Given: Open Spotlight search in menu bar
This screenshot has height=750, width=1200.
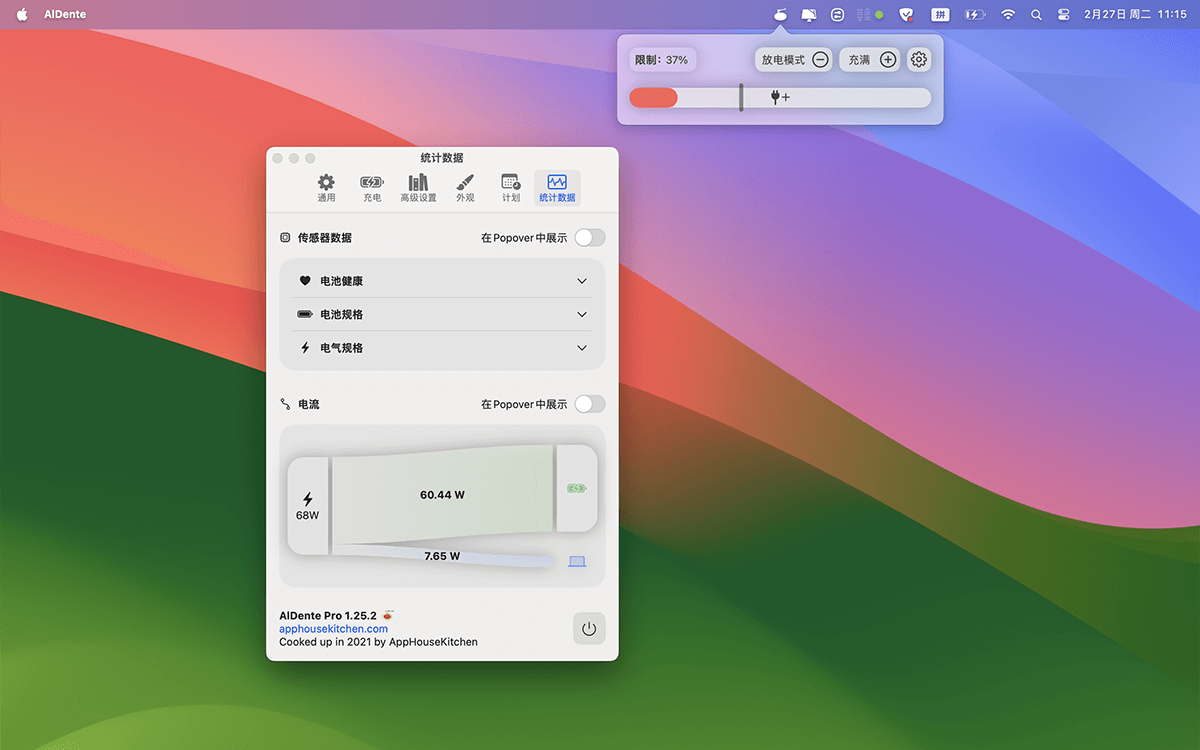Looking at the screenshot, I should tap(1036, 15).
